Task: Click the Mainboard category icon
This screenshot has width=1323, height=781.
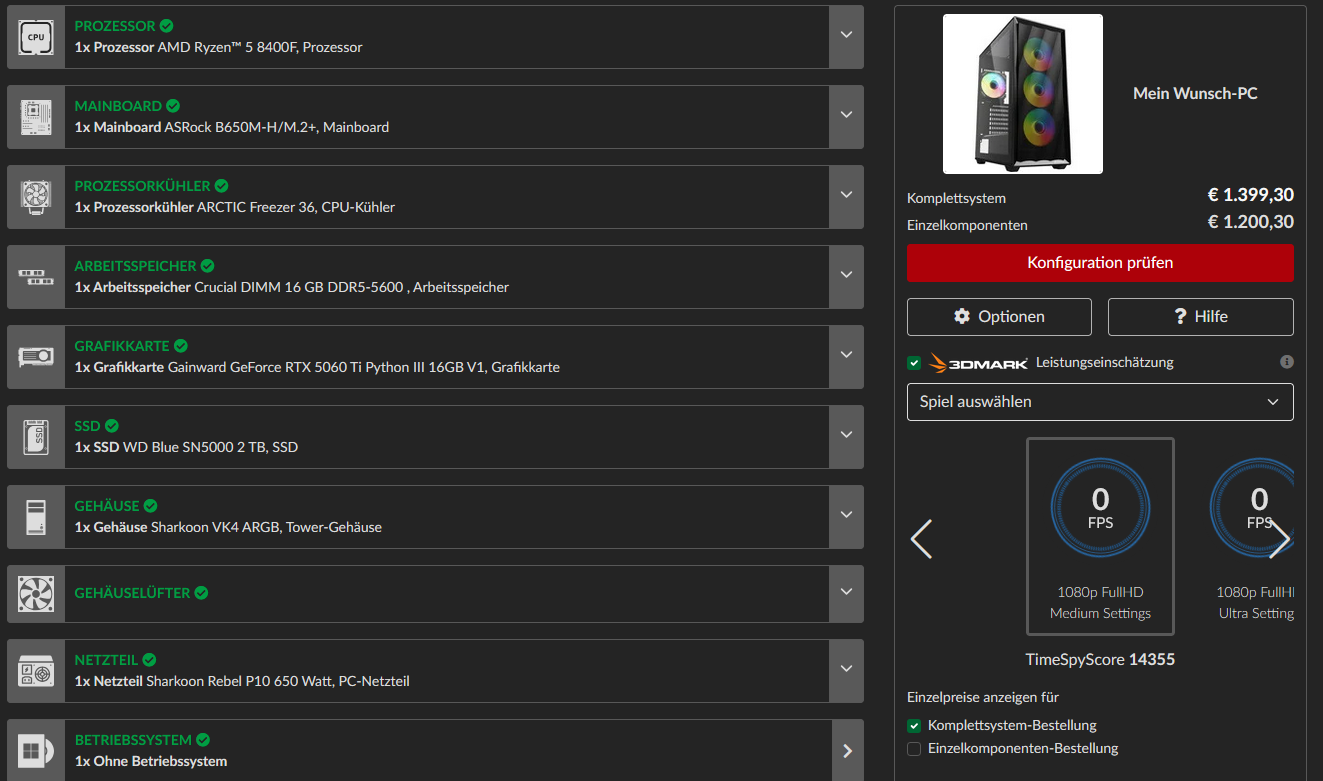Action: (36, 117)
